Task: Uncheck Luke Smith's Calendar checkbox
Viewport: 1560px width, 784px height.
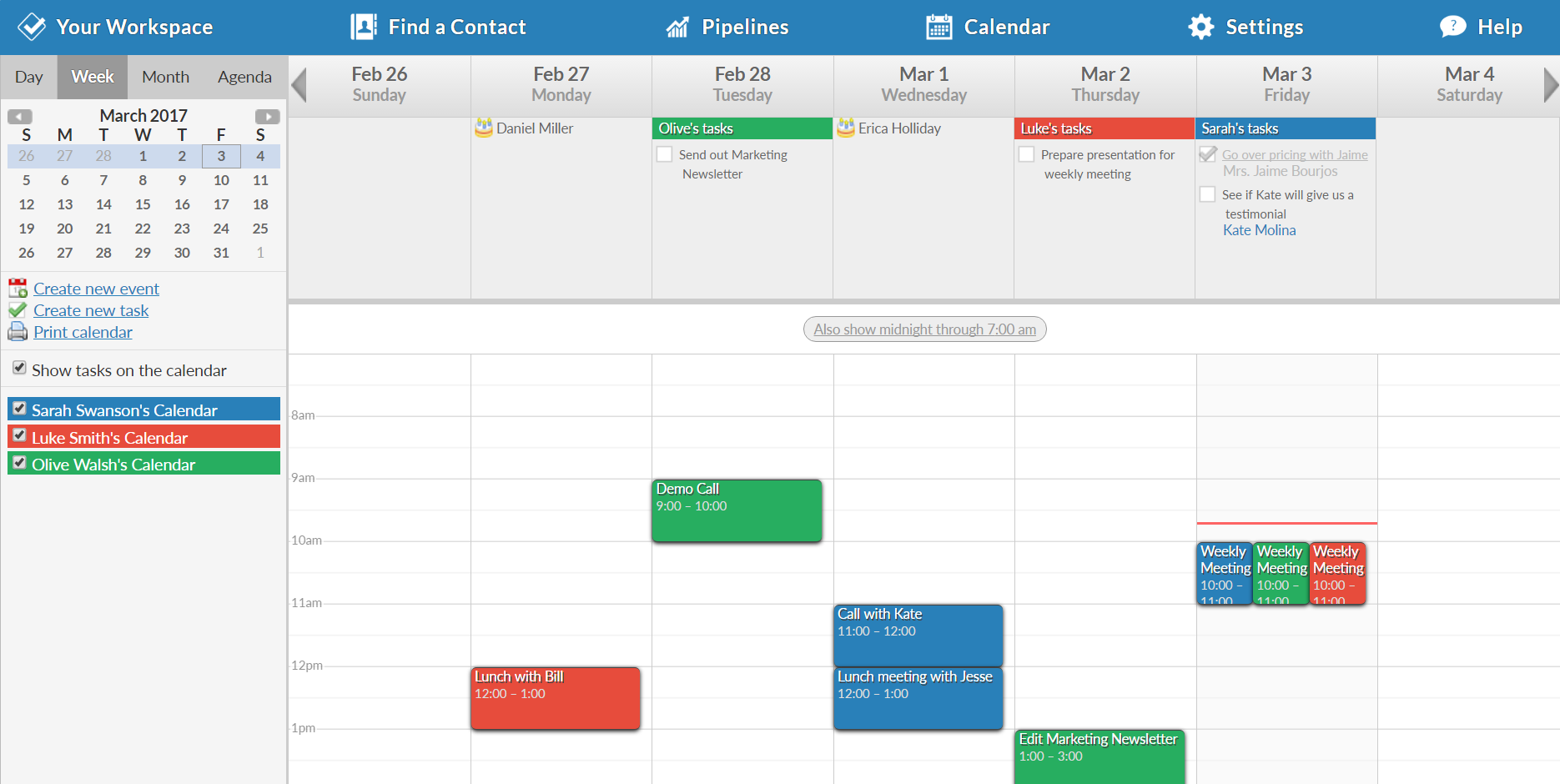Action: pyautogui.click(x=20, y=435)
